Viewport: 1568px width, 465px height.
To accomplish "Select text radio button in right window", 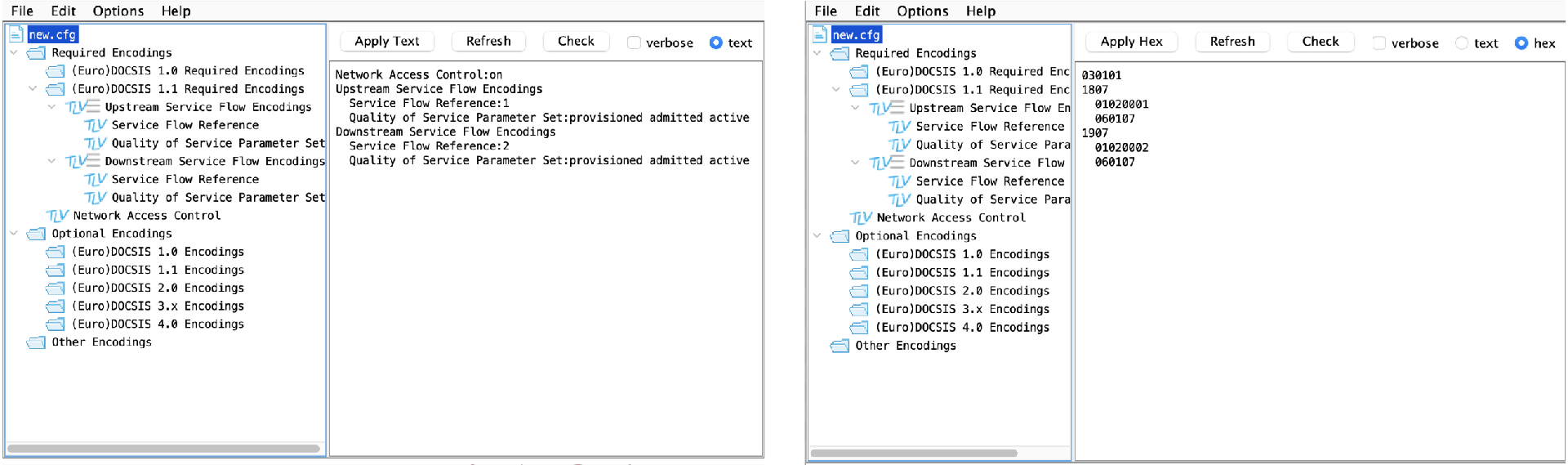I will 1462,42.
